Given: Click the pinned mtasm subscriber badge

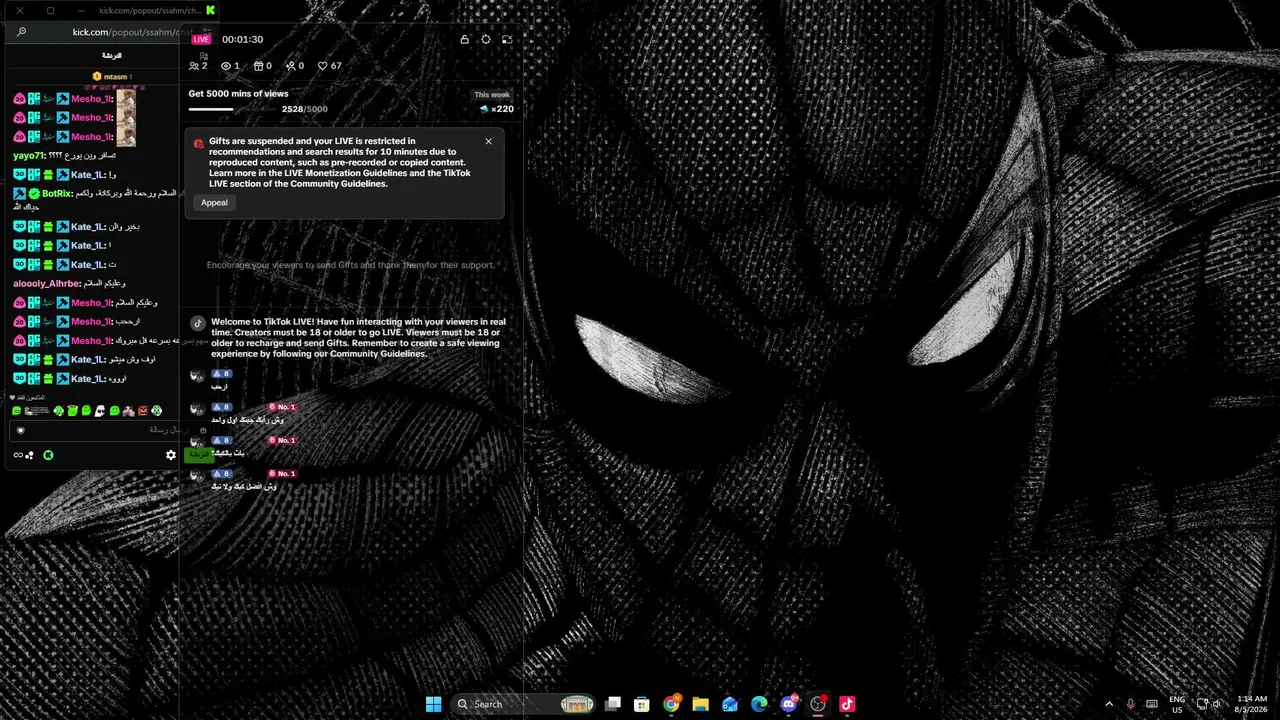Looking at the screenshot, I should 97,77.
